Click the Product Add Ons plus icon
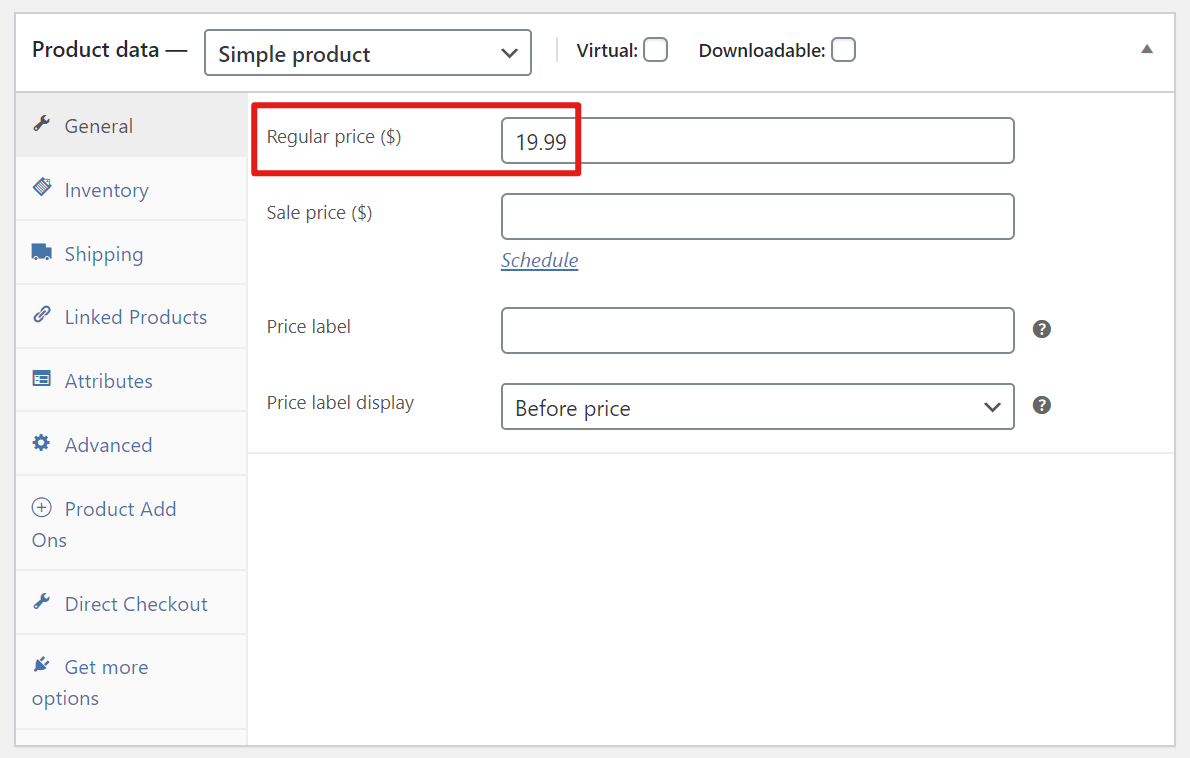Viewport: 1190px width, 758px height. 42,507
